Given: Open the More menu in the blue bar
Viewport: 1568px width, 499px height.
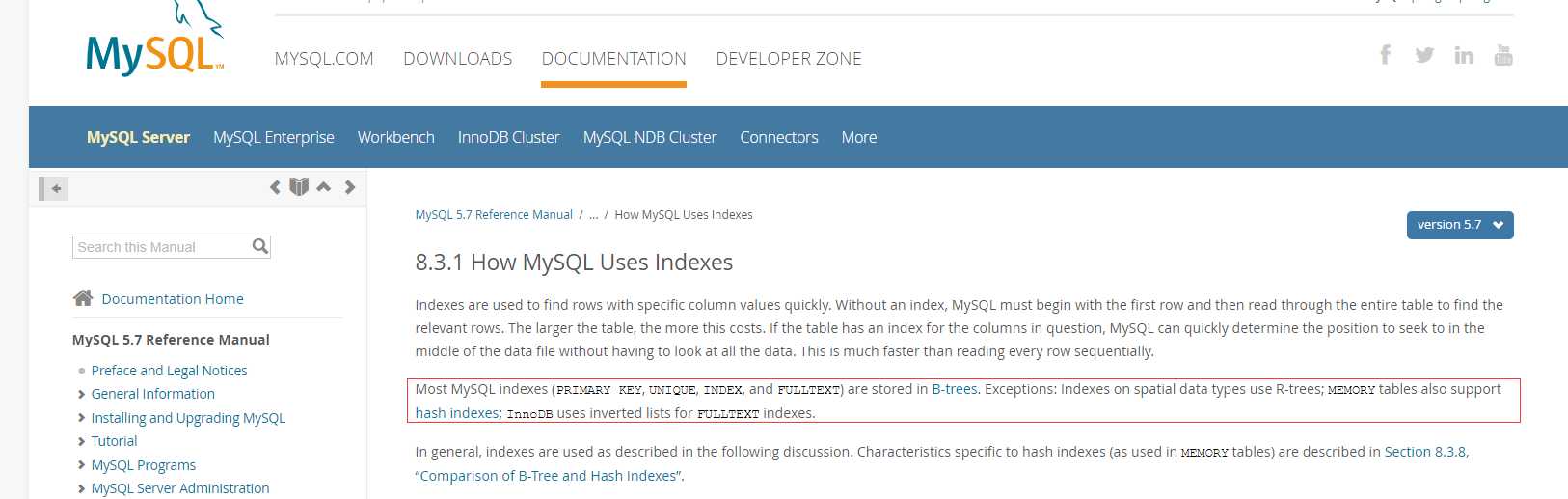Looking at the screenshot, I should tap(859, 137).
